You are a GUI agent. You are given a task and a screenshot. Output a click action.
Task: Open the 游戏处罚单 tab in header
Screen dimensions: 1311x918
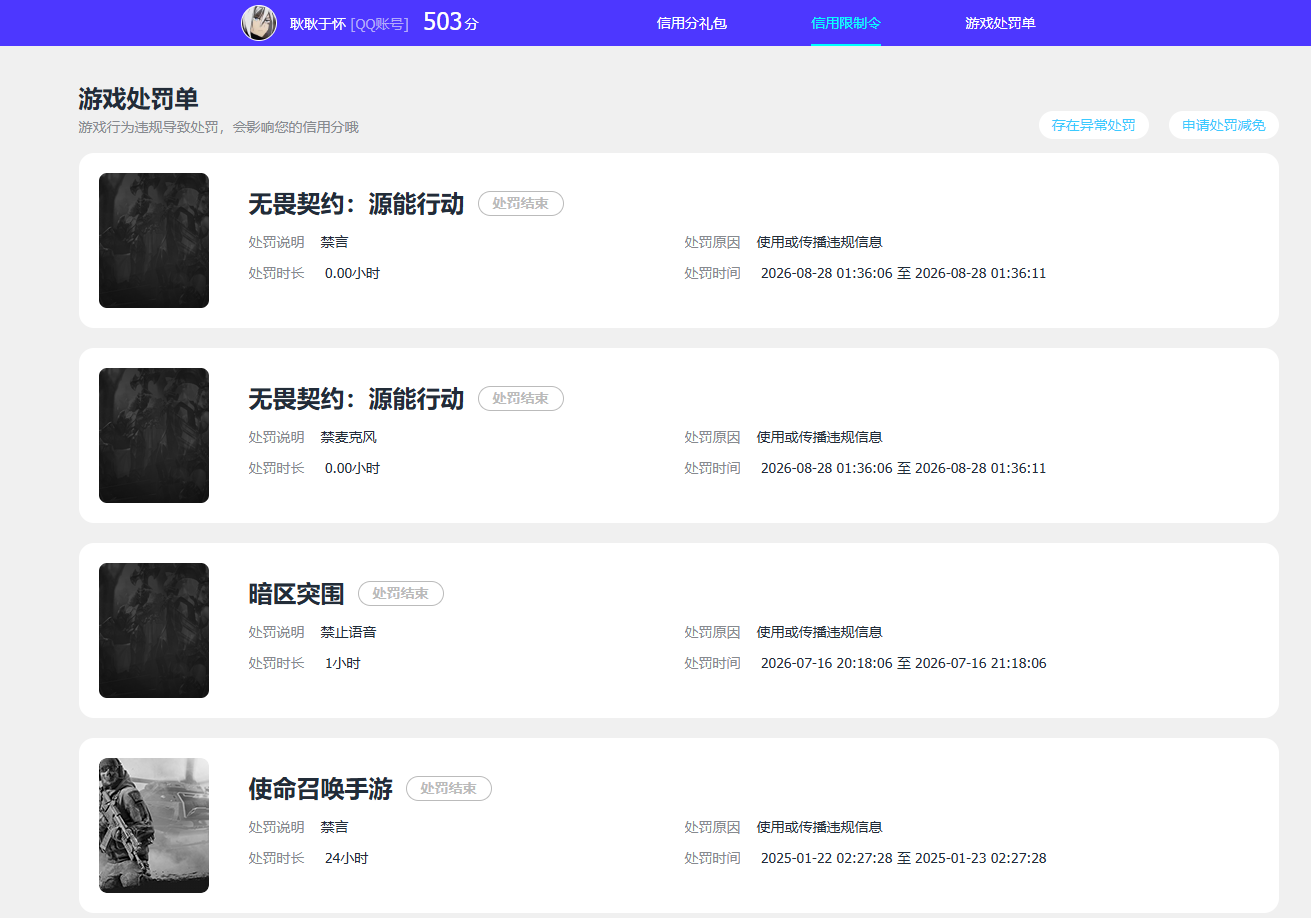(1000, 23)
